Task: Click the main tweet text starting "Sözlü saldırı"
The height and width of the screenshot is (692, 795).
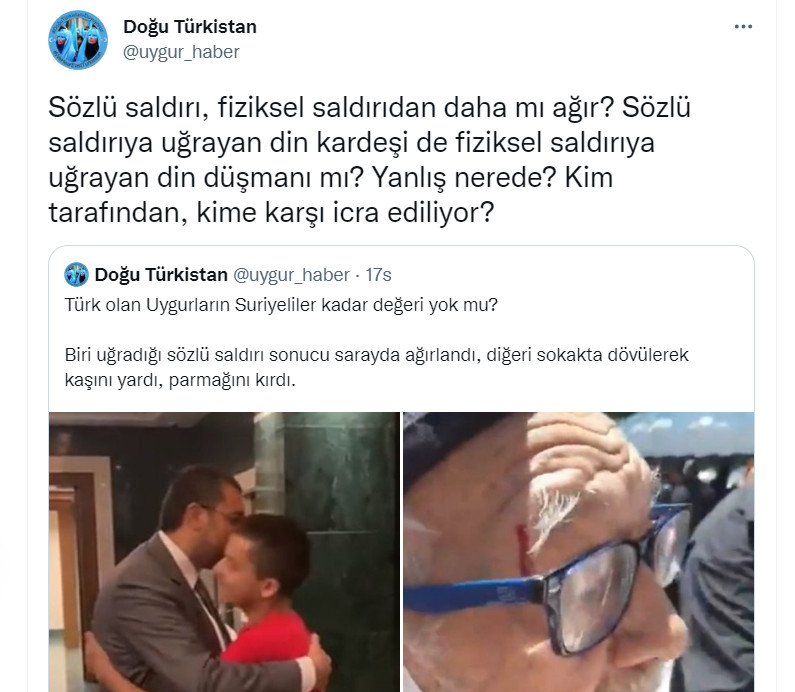Action: [369, 160]
